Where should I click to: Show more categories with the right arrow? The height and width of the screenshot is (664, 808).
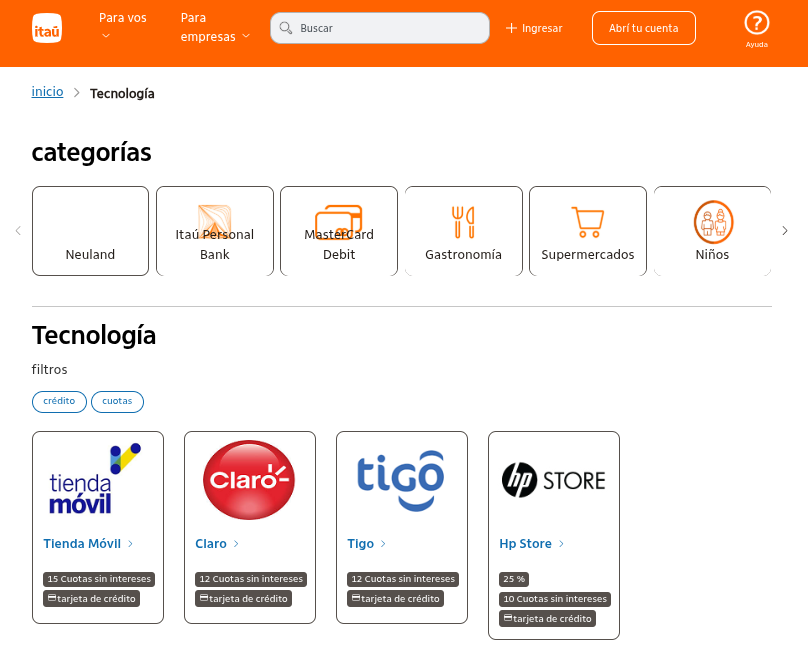(x=785, y=230)
